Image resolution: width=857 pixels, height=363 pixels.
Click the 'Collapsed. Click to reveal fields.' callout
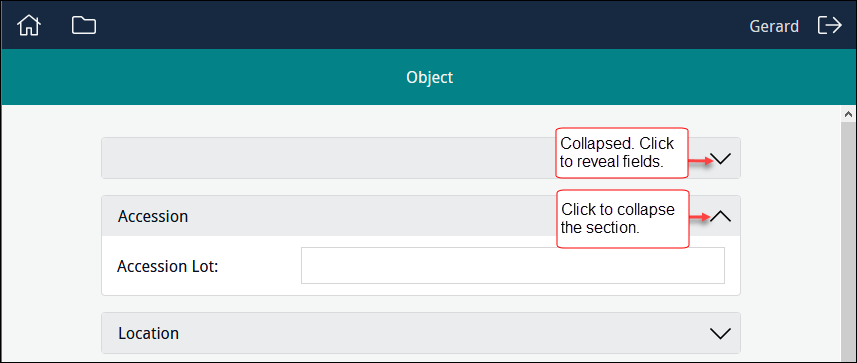[621, 153]
